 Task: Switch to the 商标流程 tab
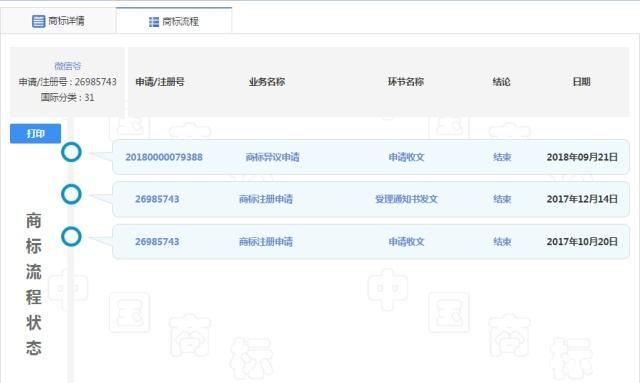pos(174,21)
